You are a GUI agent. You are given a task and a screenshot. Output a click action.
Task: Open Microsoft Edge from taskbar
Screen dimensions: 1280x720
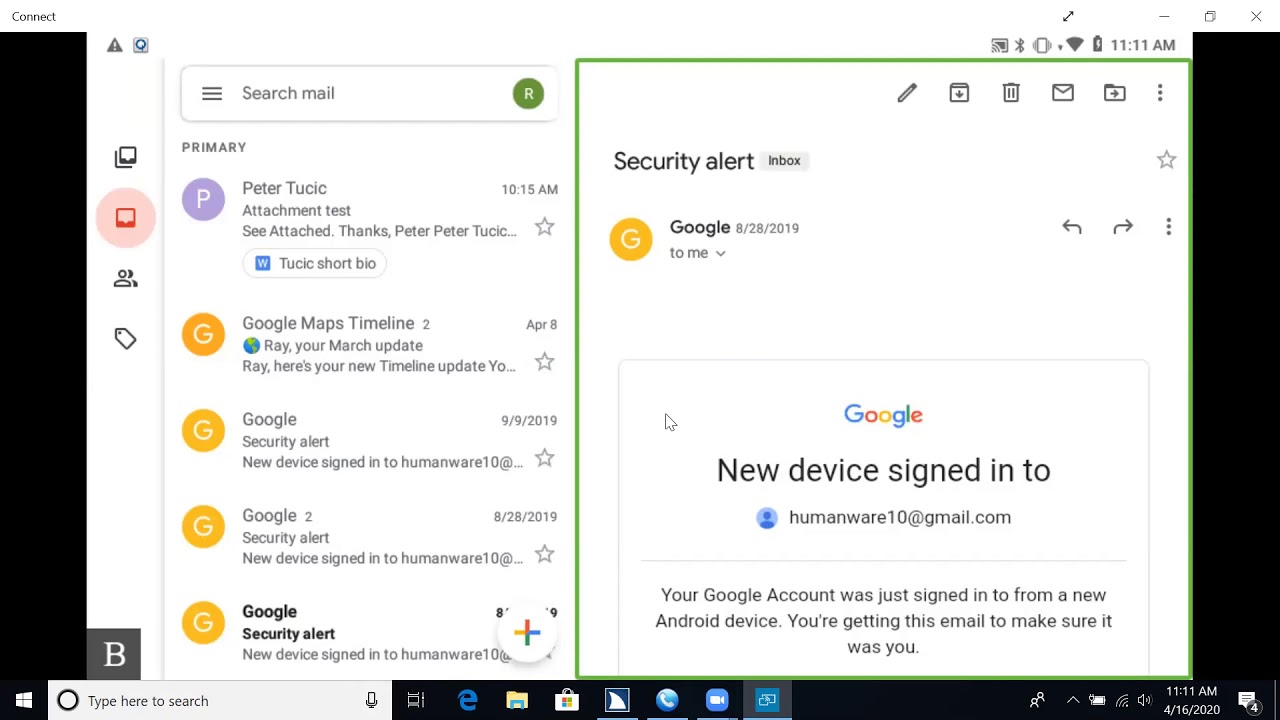tap(467, 700)
